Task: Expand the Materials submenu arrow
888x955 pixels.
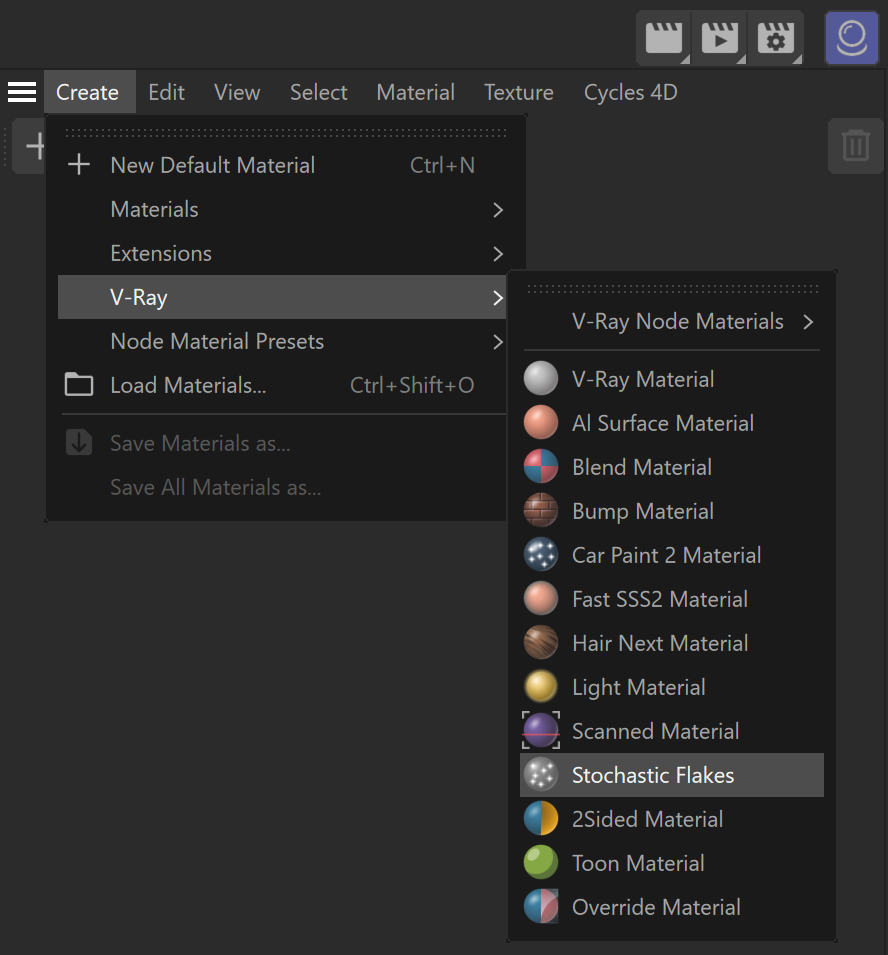Action: click(x=498, y=210)
